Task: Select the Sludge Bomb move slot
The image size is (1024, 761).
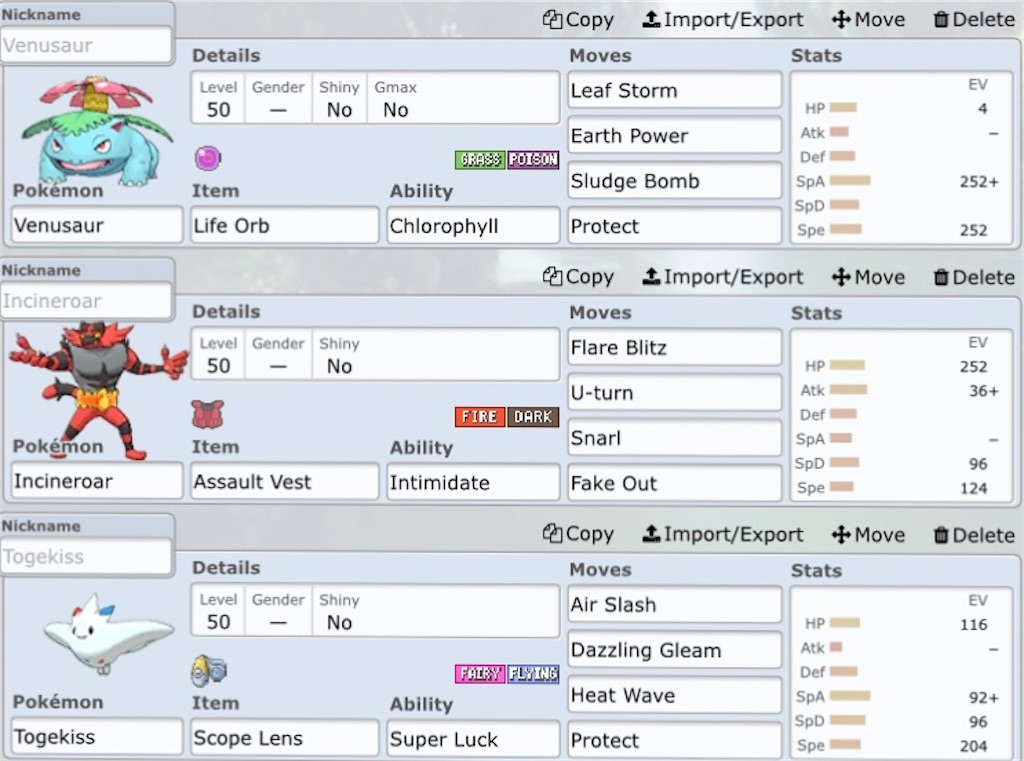Action: tap(675, 180)
